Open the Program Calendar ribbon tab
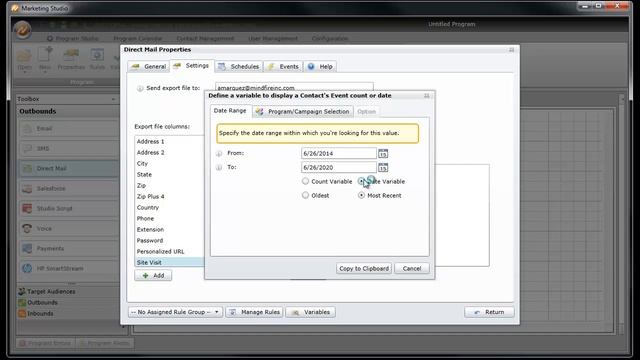 (x=138, y=38)
